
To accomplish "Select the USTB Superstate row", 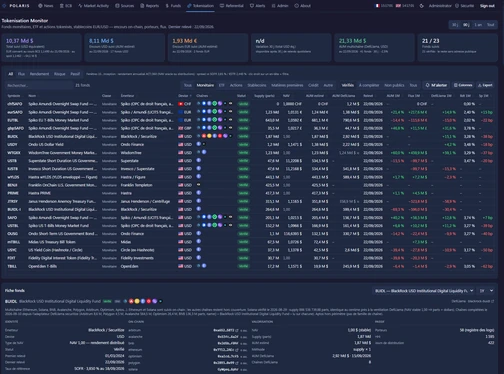I will (x=249, y=161).
